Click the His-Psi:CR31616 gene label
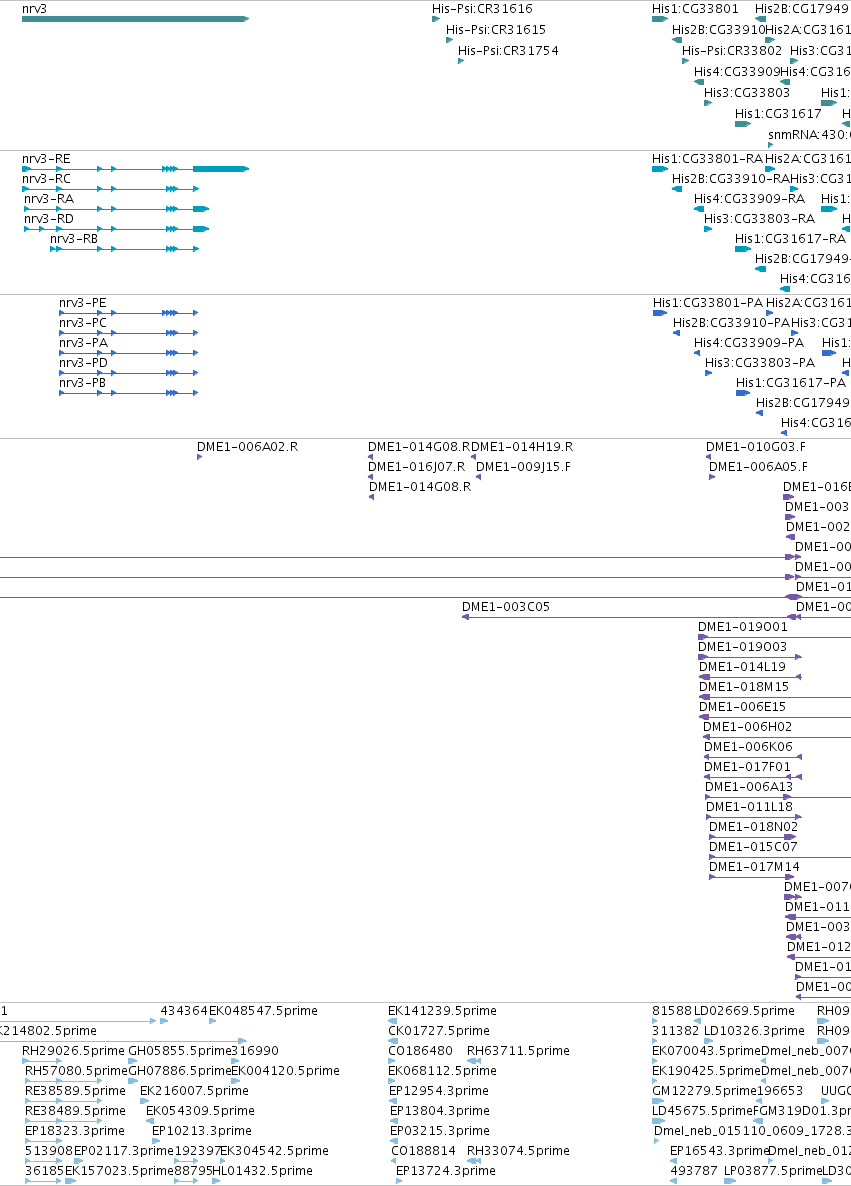 coord(482,9)
